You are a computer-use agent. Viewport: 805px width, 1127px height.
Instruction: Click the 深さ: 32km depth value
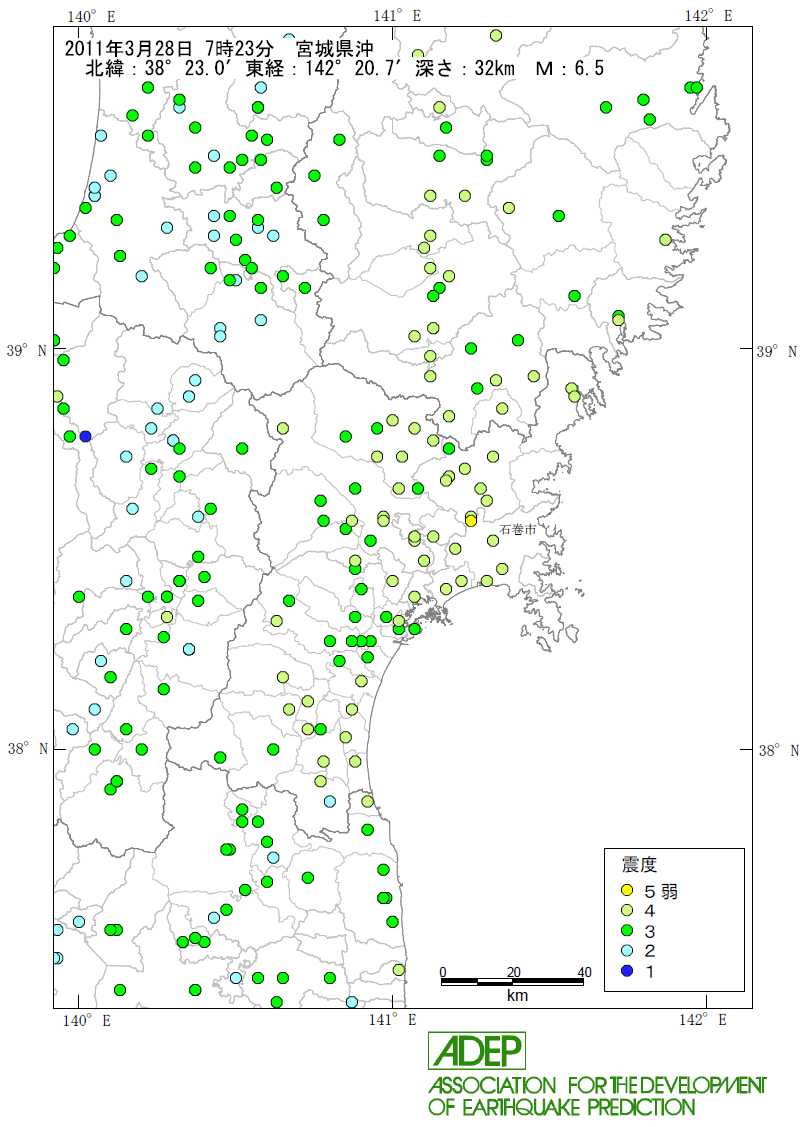(465, 68)
